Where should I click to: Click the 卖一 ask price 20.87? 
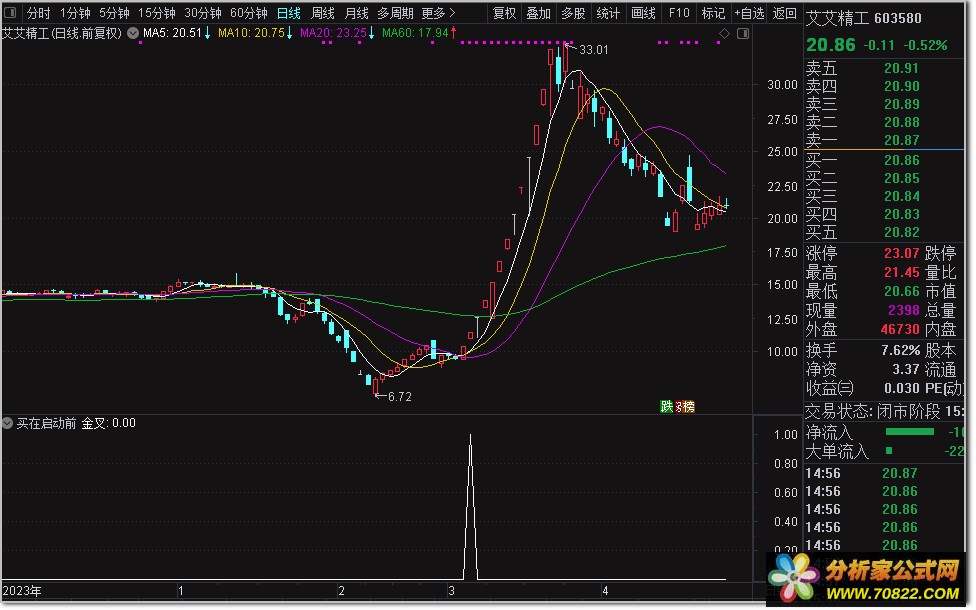901,141
